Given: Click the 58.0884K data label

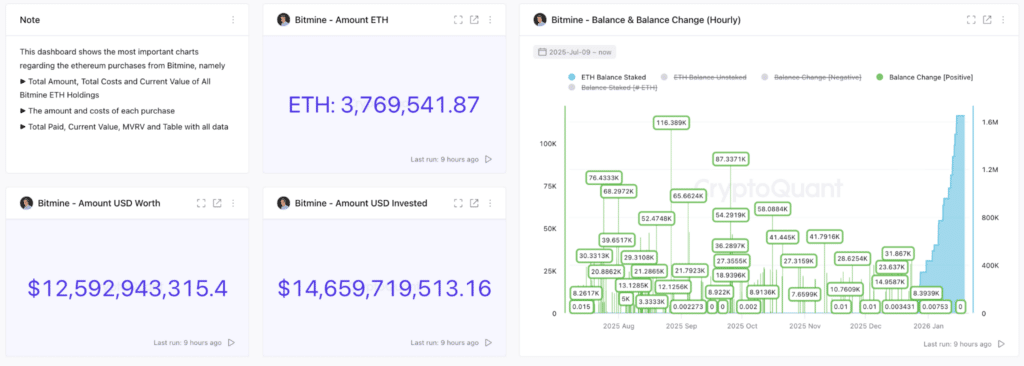Looking at the screenshot, I should click(773, 209).
